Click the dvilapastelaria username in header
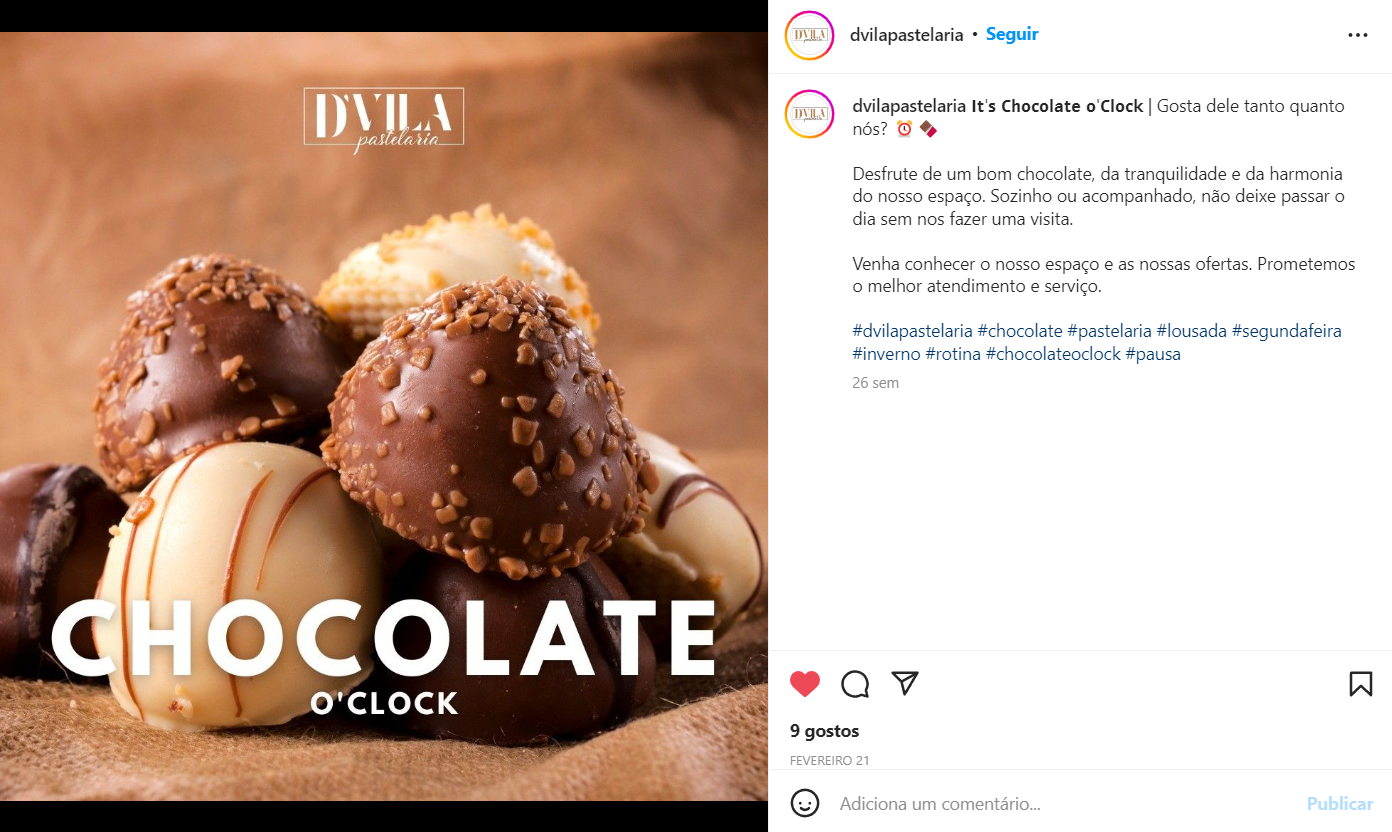The height and width of the screenshot is (832, 1392). 906,35
